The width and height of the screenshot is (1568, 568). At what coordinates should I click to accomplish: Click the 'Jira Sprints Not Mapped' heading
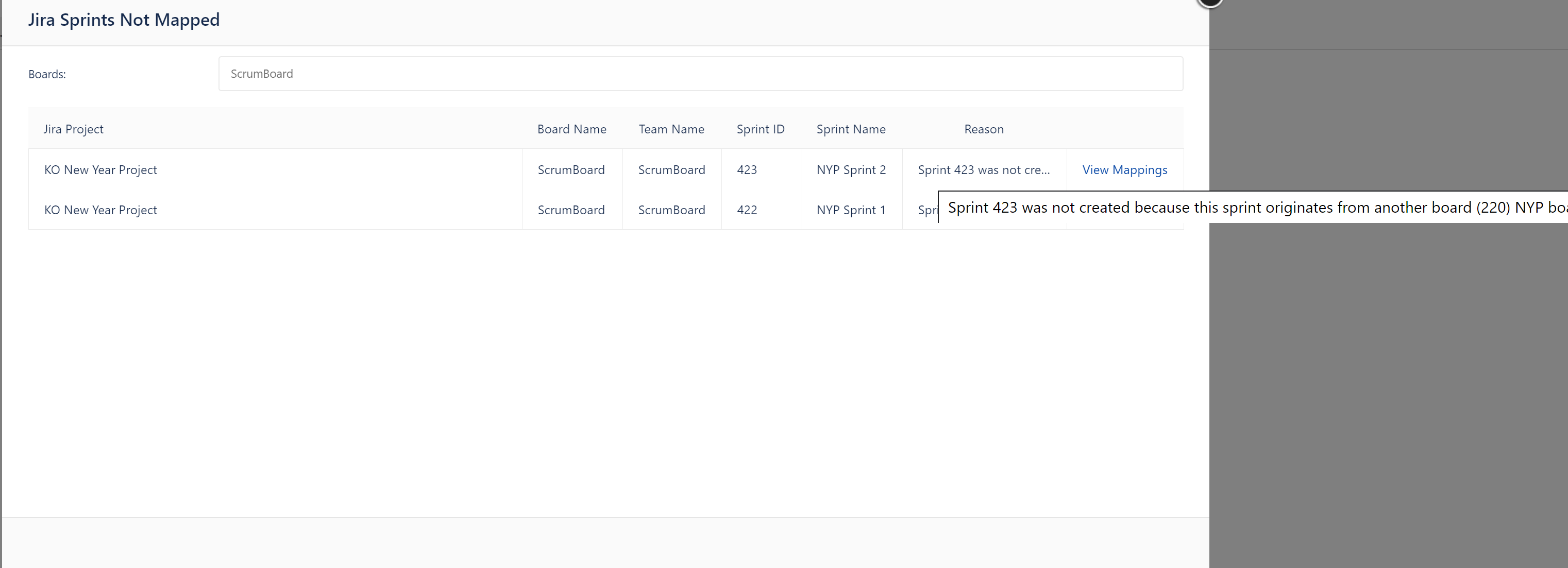(x=124, y=20)
